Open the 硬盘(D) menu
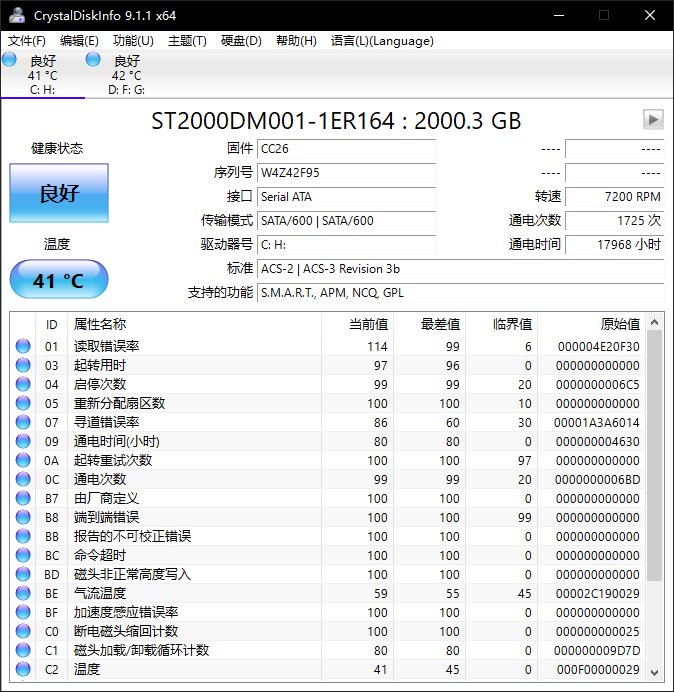 pos(241,41)
